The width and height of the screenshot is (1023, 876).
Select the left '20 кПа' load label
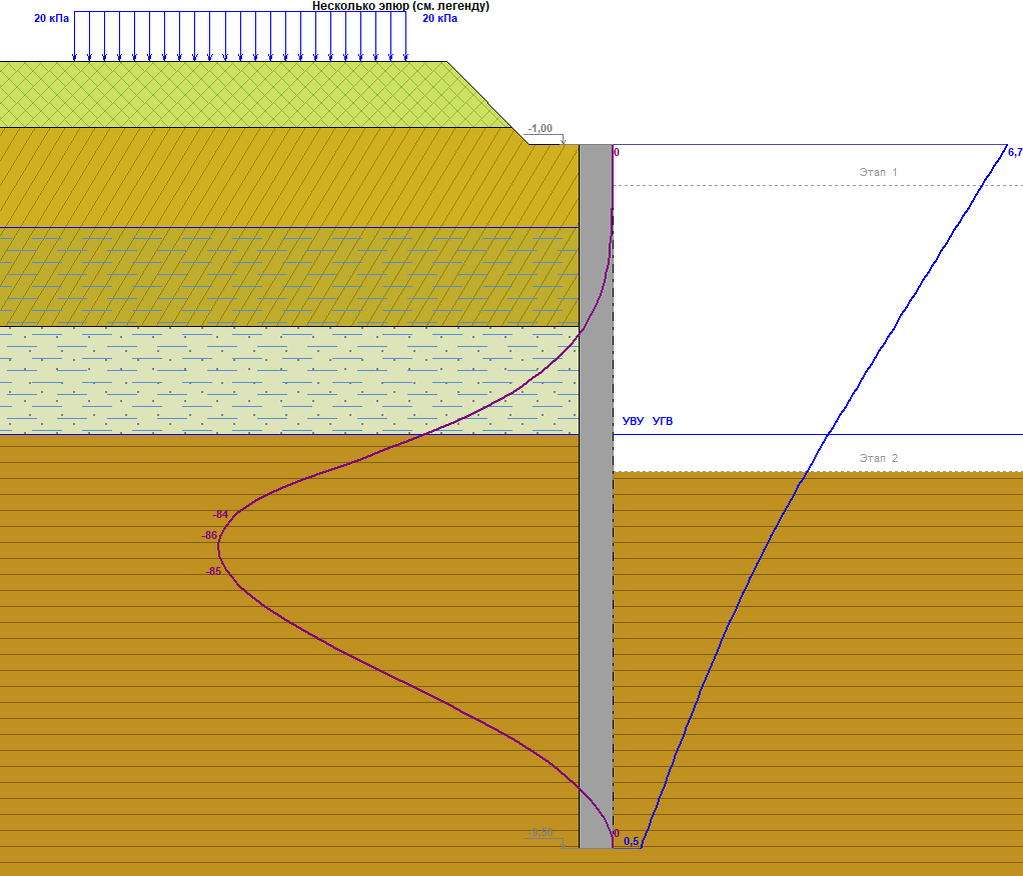pyautogui.click(x=52, y=18)
